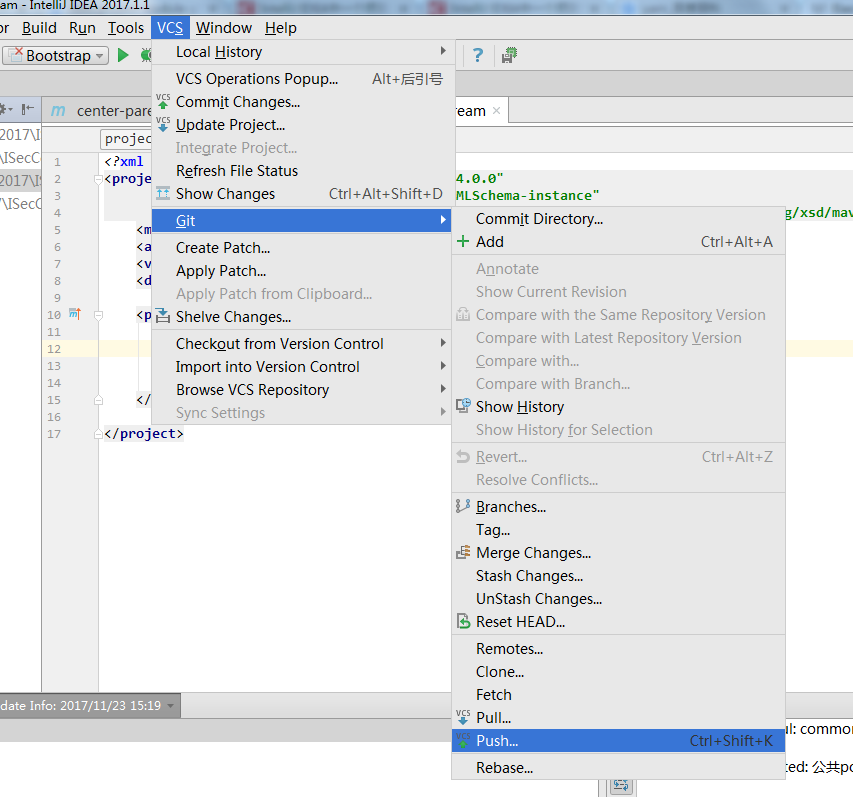The height and width of the screenshot is (797, 853).
Task: Click the Update Info 2017/11/23 tab
Action: click(90, 706)
